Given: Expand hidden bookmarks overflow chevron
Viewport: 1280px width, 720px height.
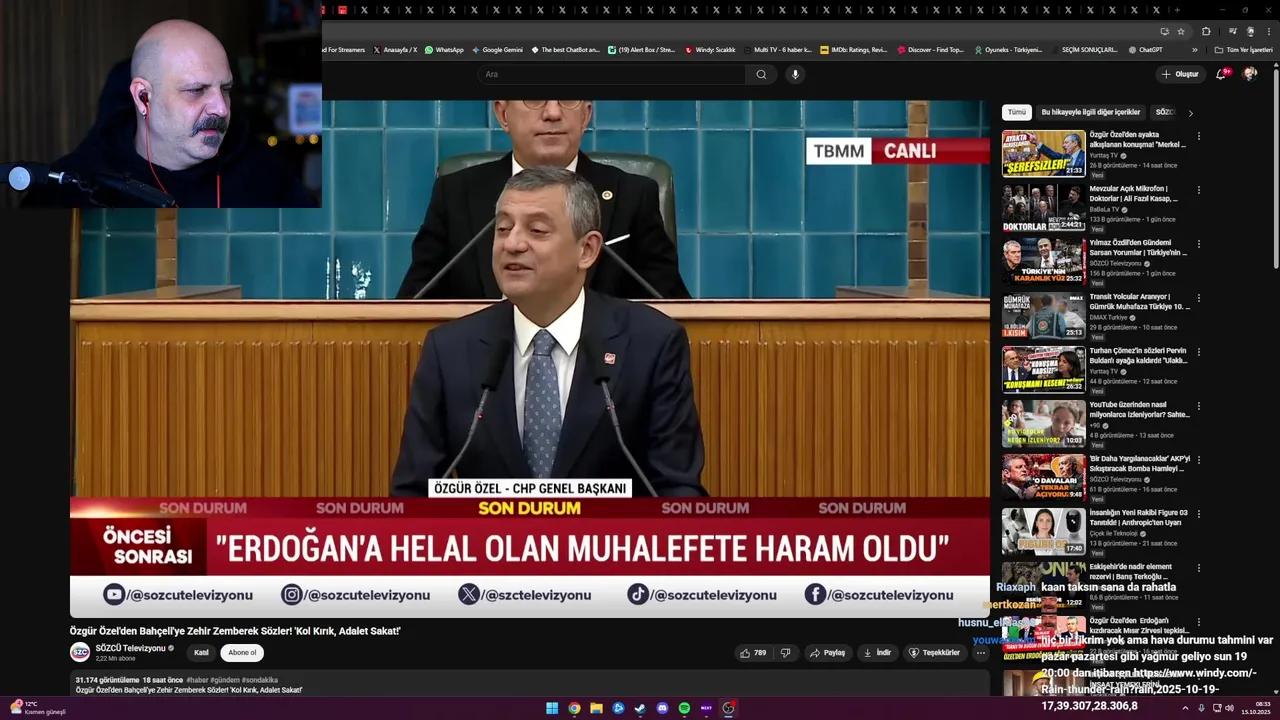Looking at the screenshot, I should pyautogui.click(x=1194, y=50).
